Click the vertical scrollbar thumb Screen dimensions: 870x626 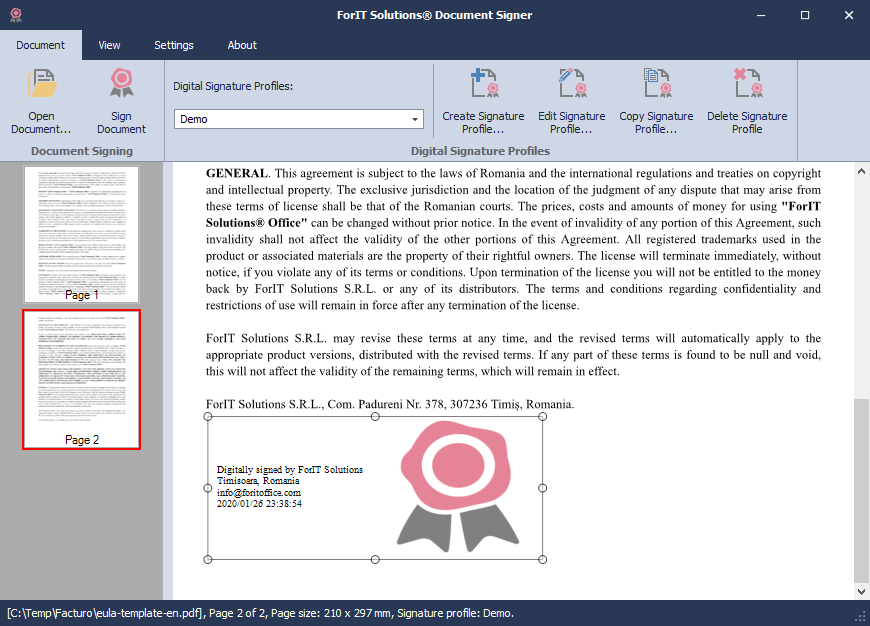pyautogui.click(x=861, y=490)
